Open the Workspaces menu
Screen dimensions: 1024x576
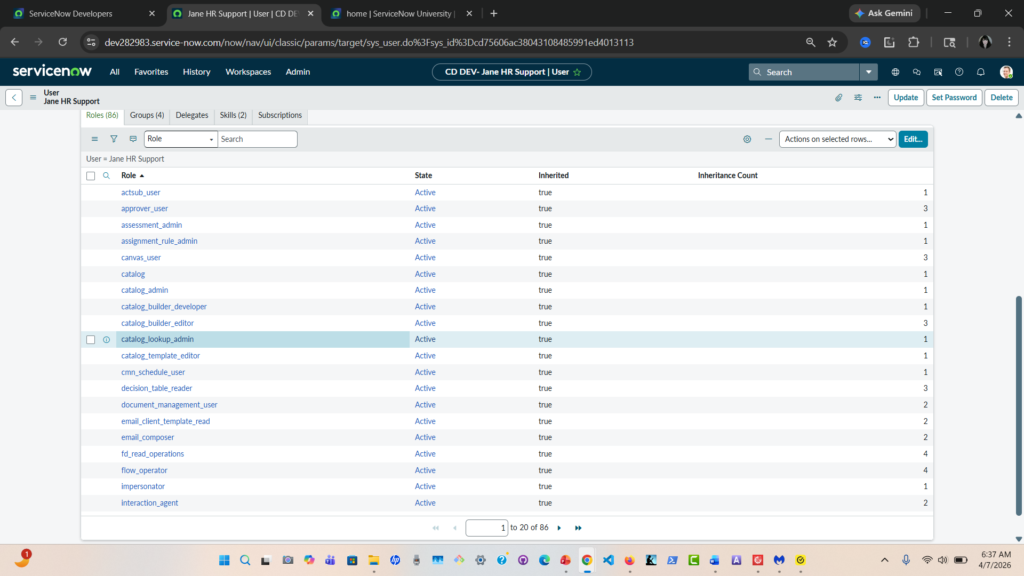248,72
